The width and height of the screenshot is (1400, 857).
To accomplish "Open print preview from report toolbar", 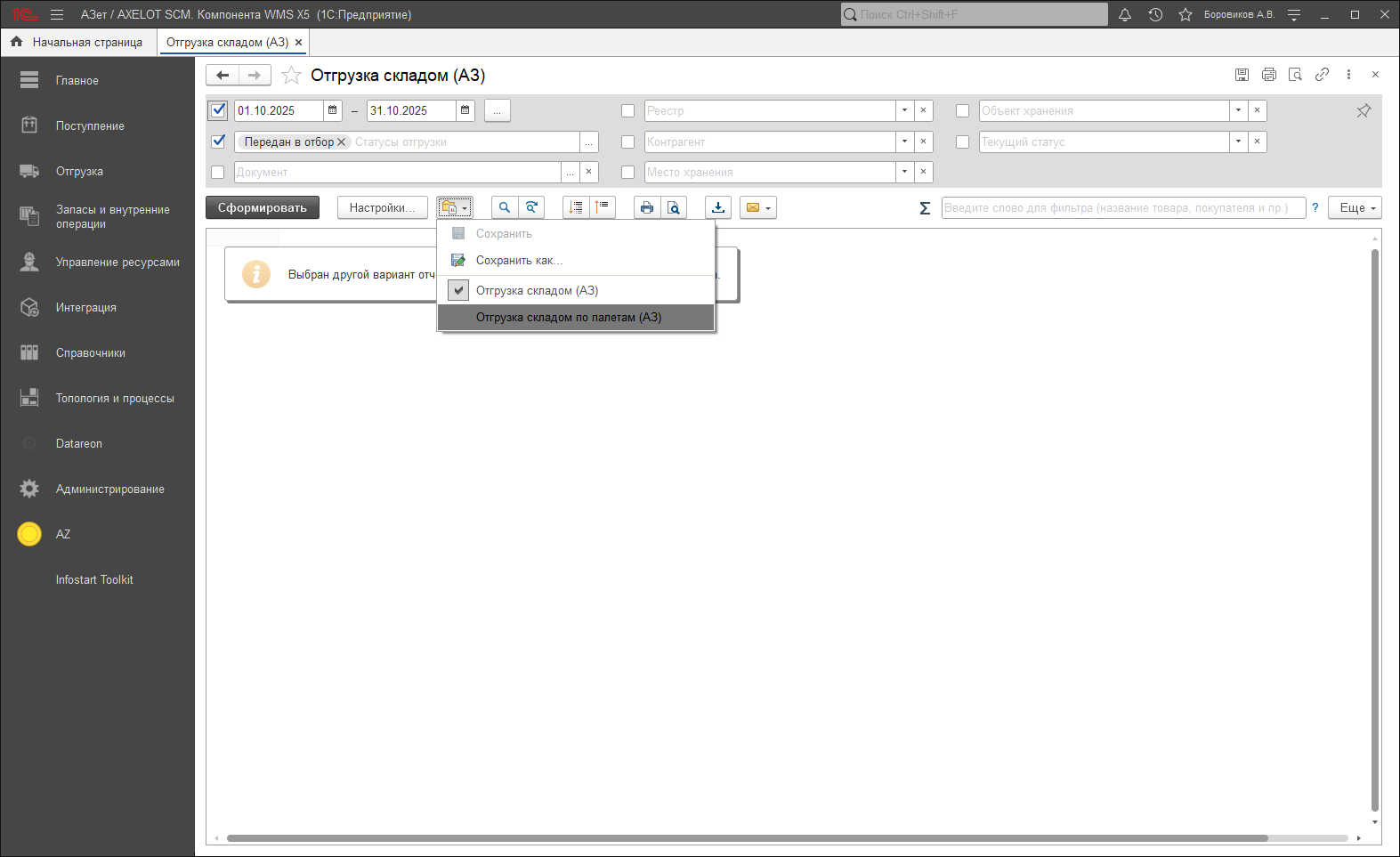I will [674, 207].
